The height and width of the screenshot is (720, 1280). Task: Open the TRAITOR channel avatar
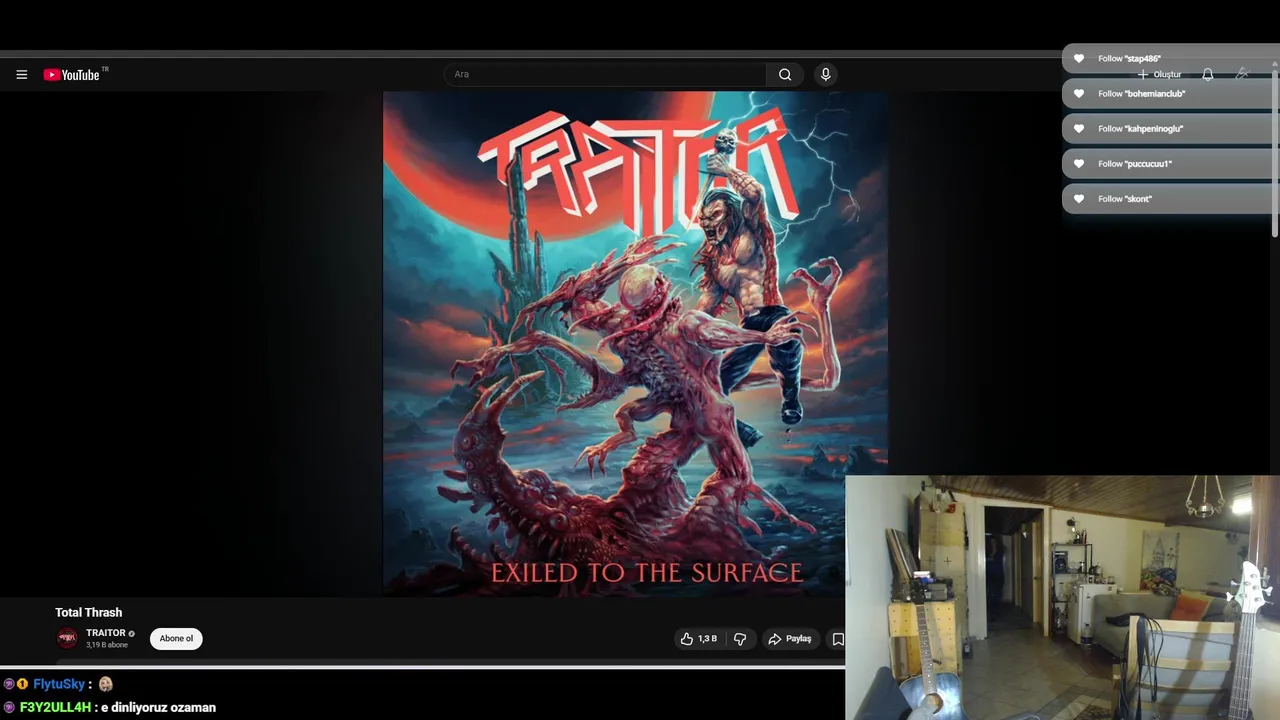click(x=67, y=638)
